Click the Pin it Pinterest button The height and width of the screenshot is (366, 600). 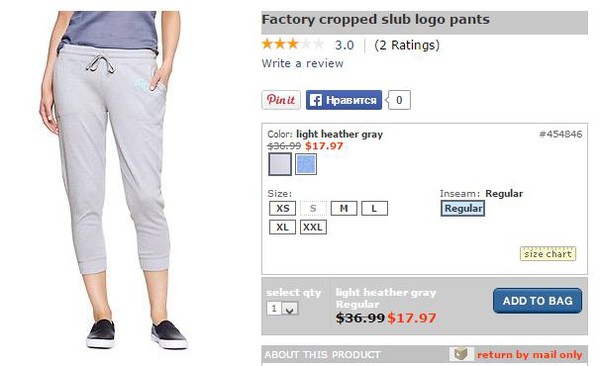pos(281,100)
